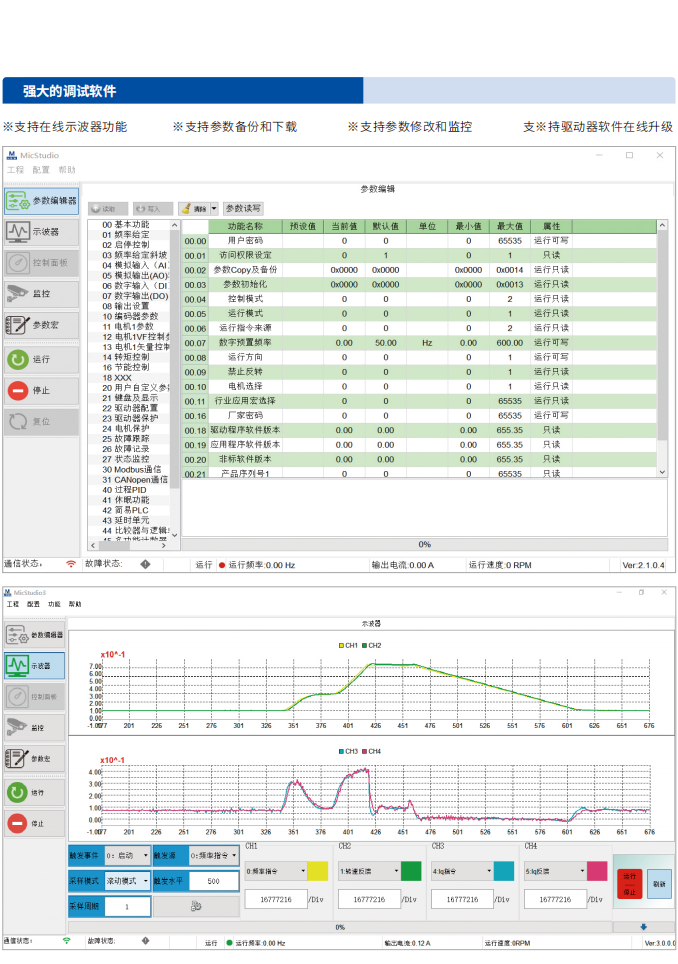Open oscilloscope (示波器) in top MicStudio sidebar

[x=41, y=232]
